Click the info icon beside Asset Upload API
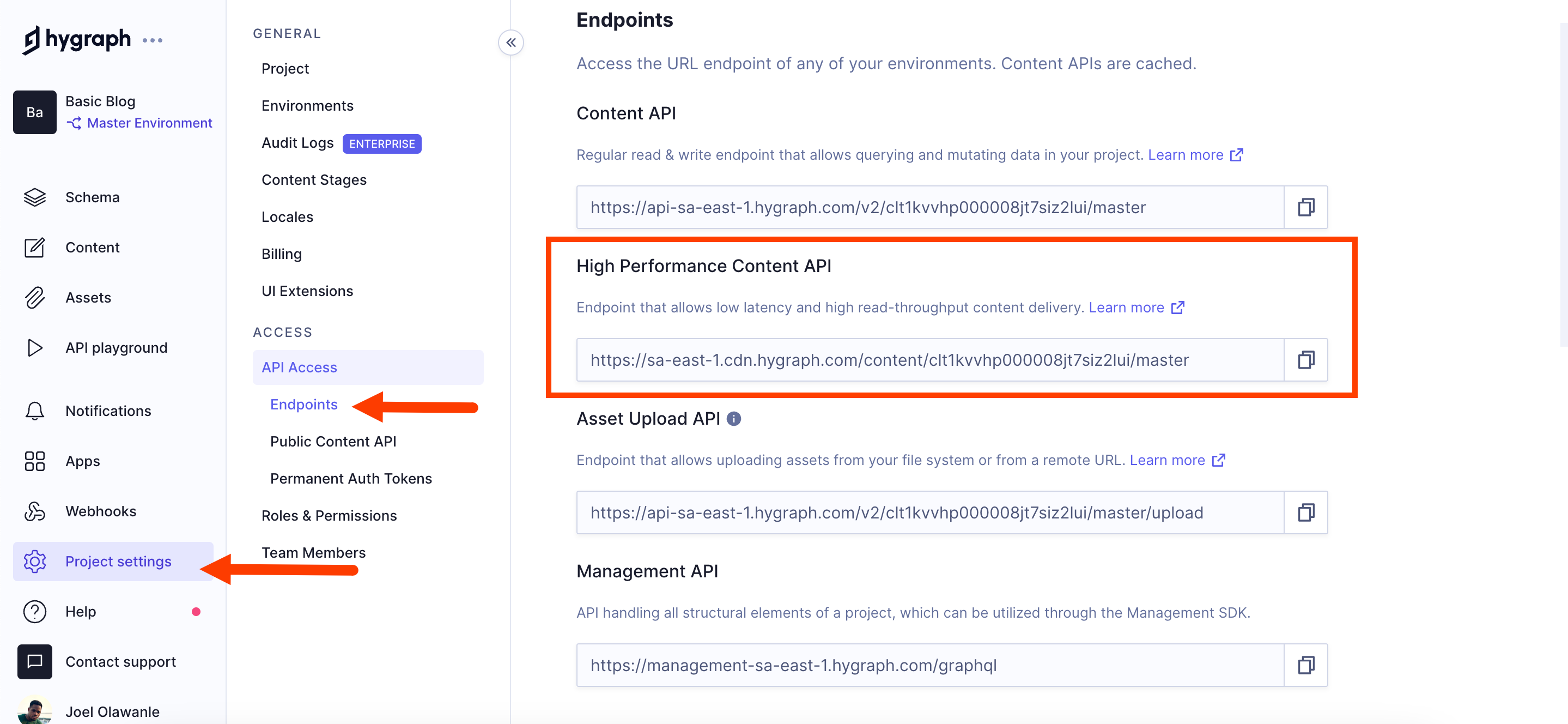The width and height of the screenshot is (1568, 724). coord(733,419)
